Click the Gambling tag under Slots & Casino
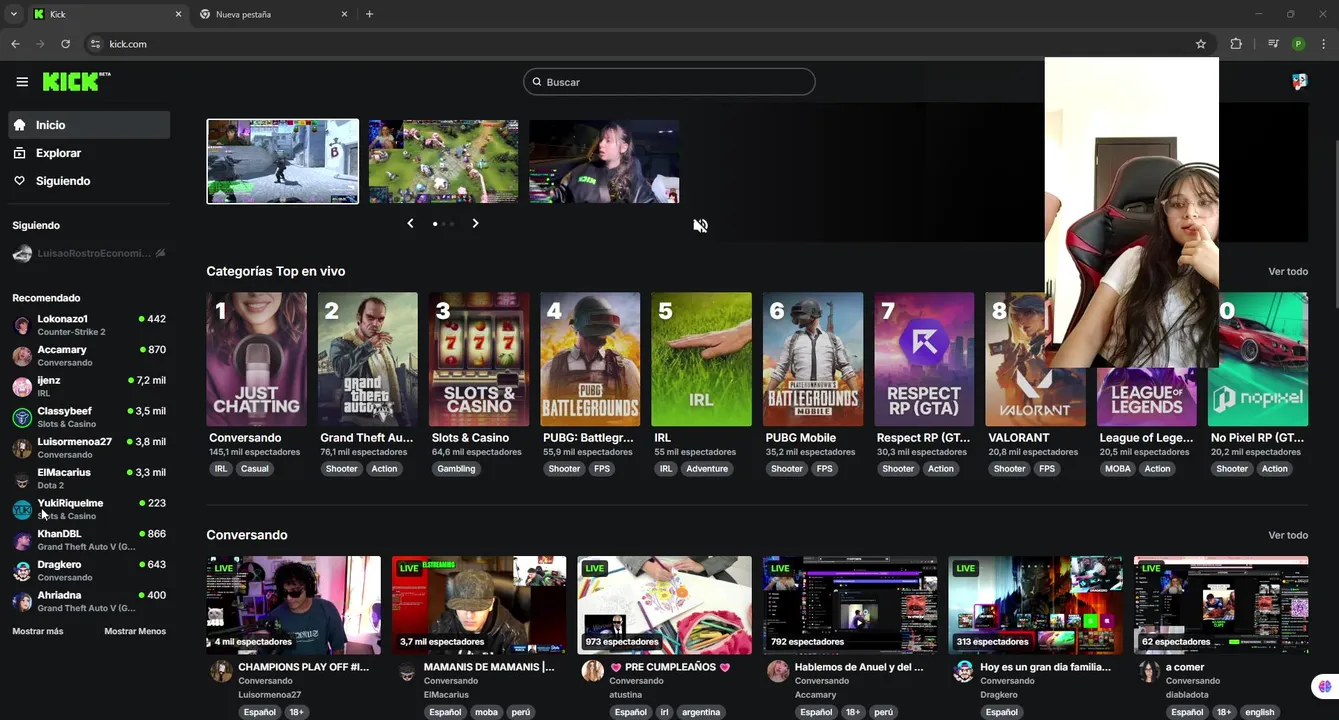 tap(456, 469)
